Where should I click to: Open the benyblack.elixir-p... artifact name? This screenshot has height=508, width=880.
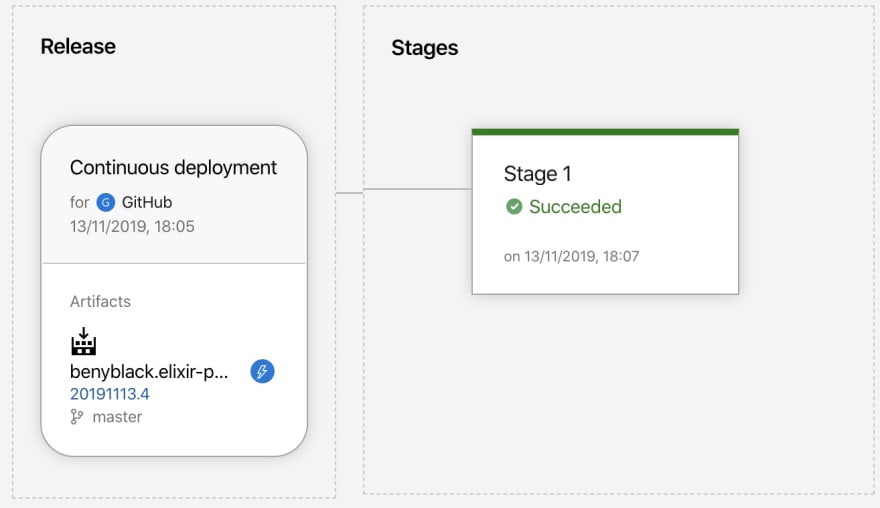[149, 372]
